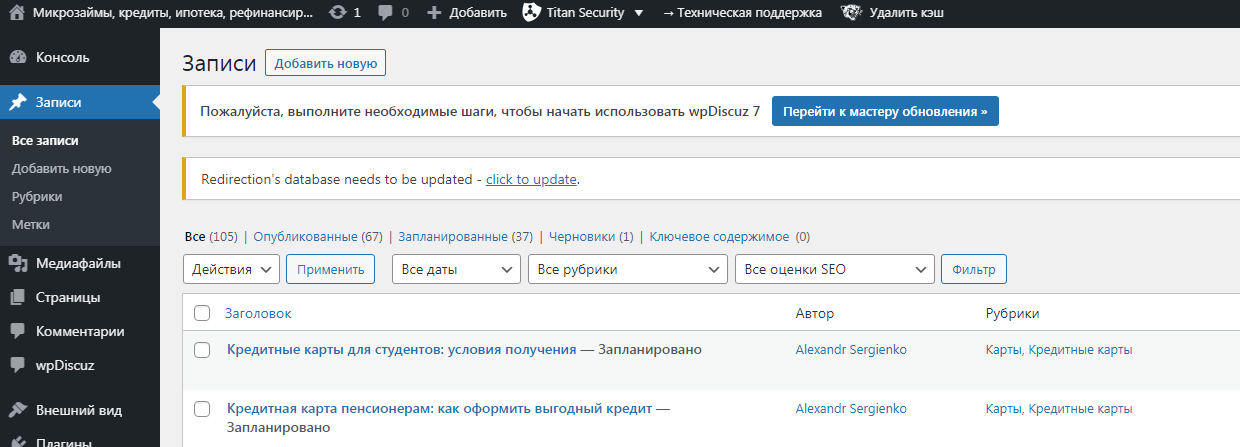Click the comments bubble icon in admin bar
Screen dimensions: 1240x447
pyautogui.click(x=386, y=13)
